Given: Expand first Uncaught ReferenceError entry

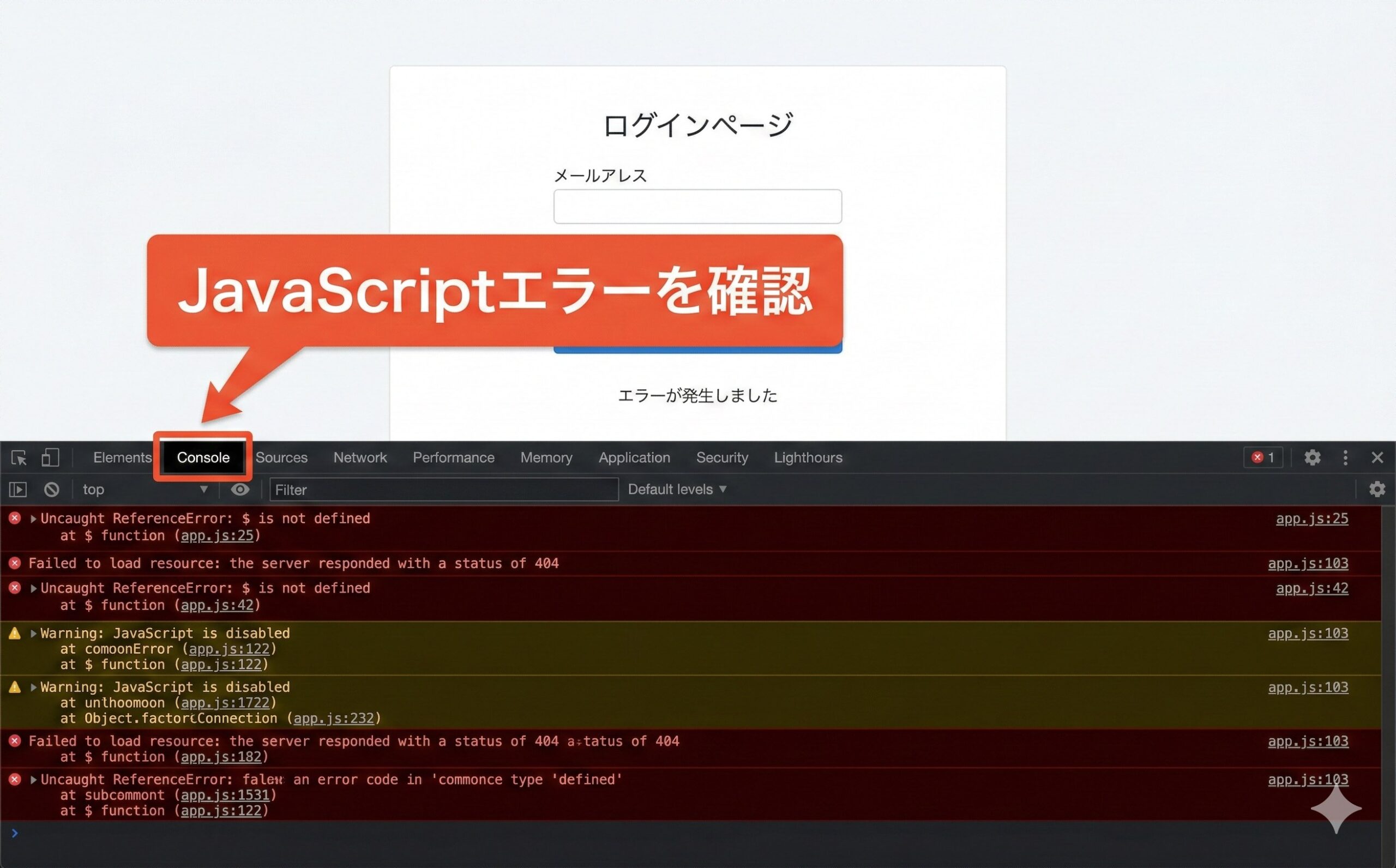Looking at the screenshot, I should click(x=33, y=519).
